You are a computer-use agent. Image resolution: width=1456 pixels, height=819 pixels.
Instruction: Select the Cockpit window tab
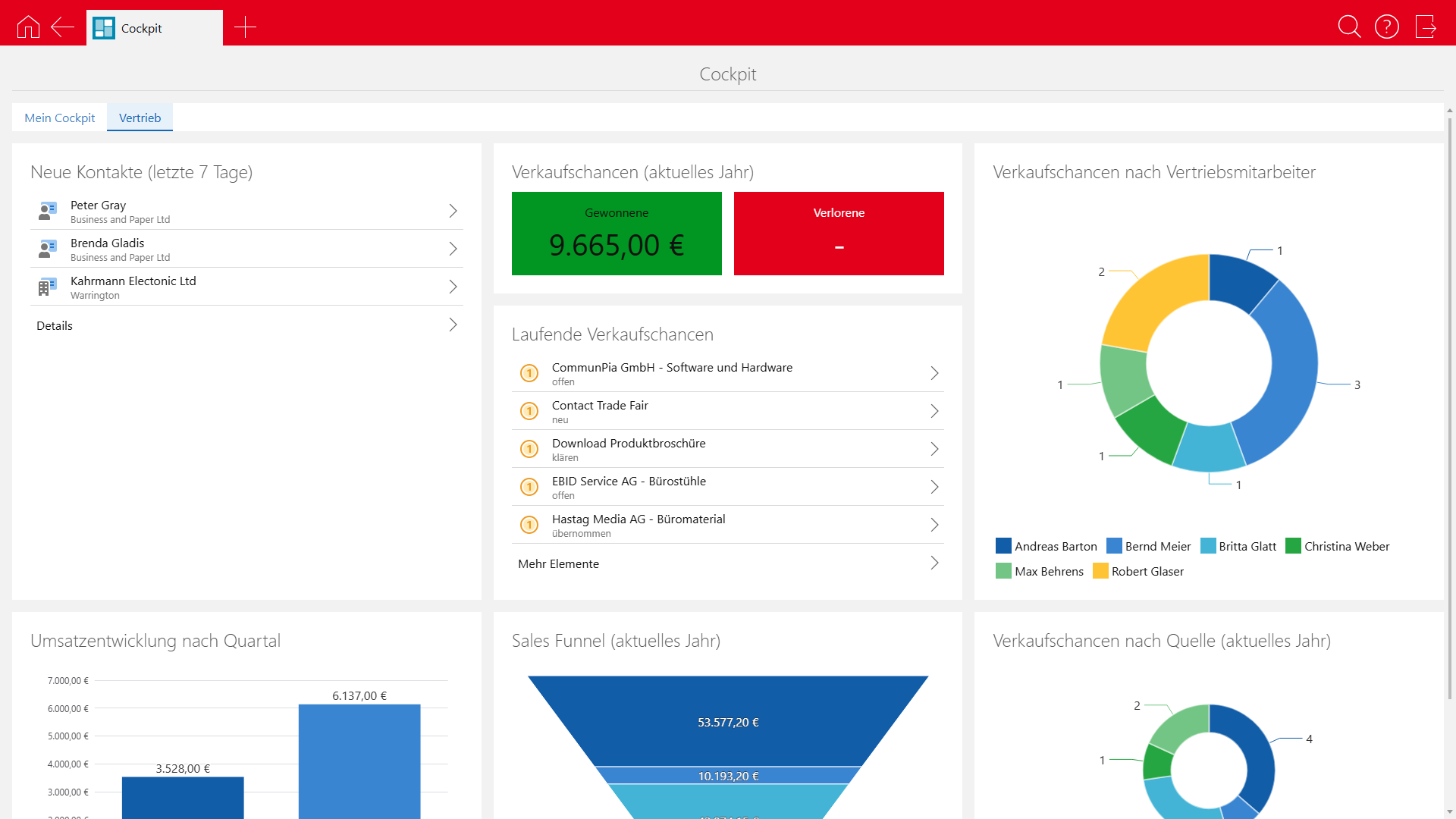pyautogui.click(x=155, y=28)
